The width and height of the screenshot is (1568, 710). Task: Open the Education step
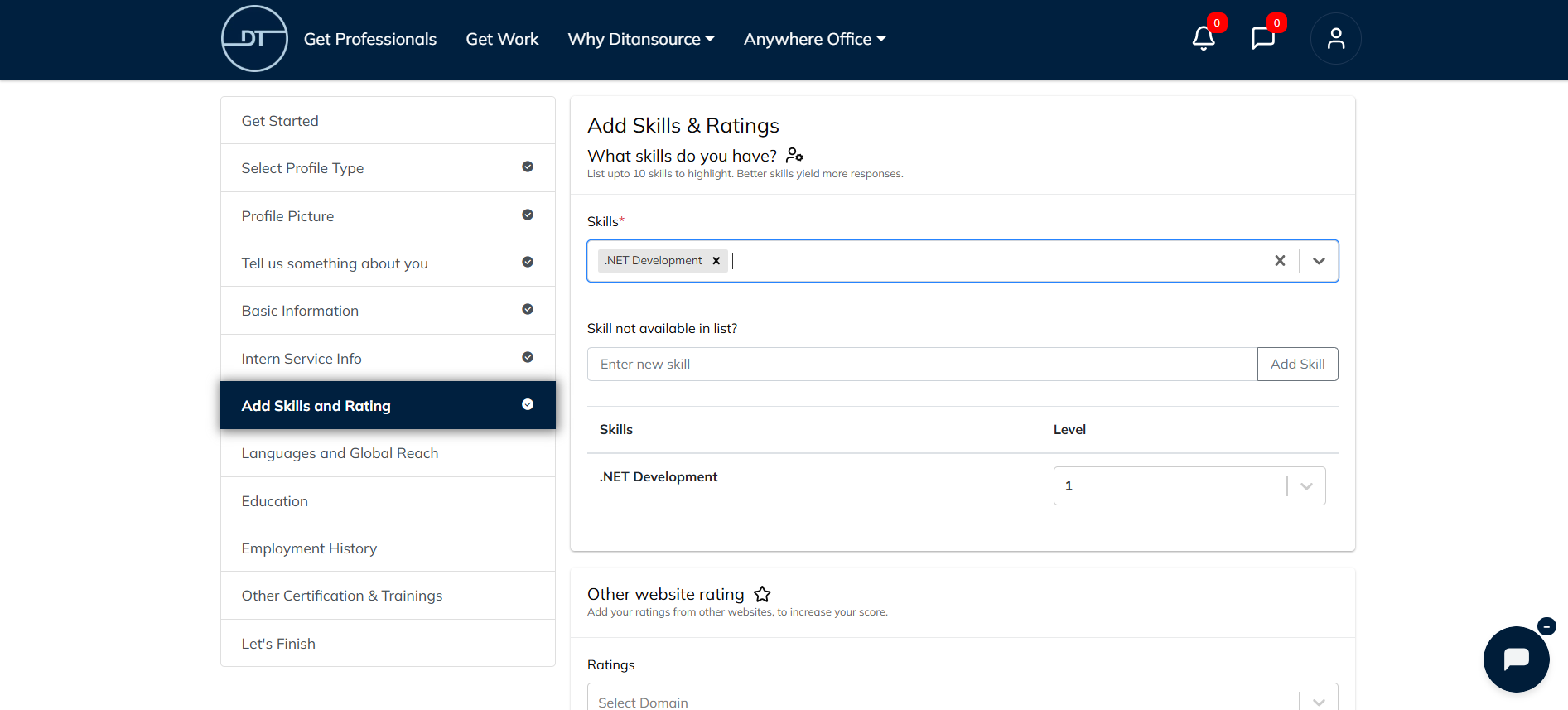click(388, 501)
